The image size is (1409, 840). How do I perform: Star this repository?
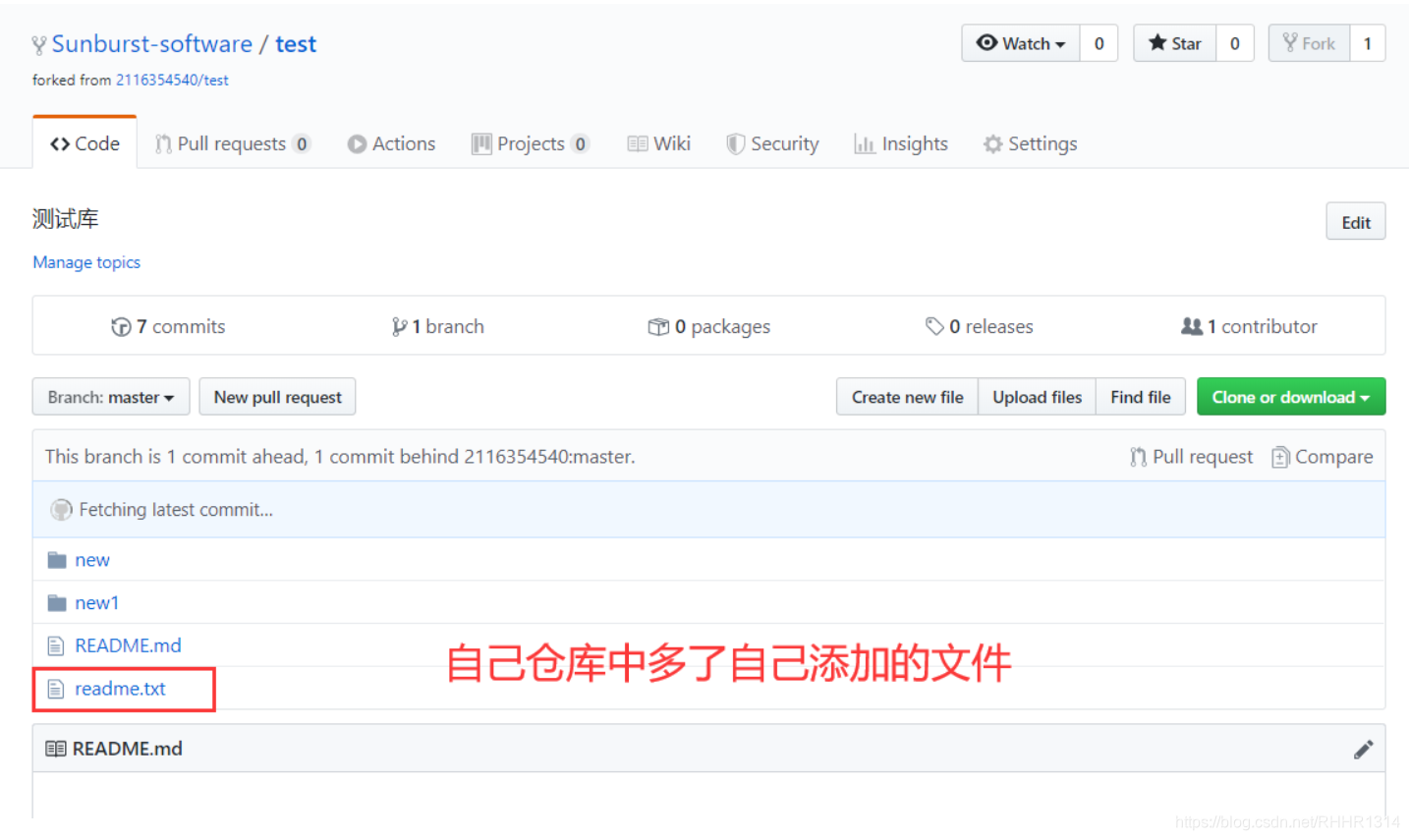click(x=1174, y=43)
